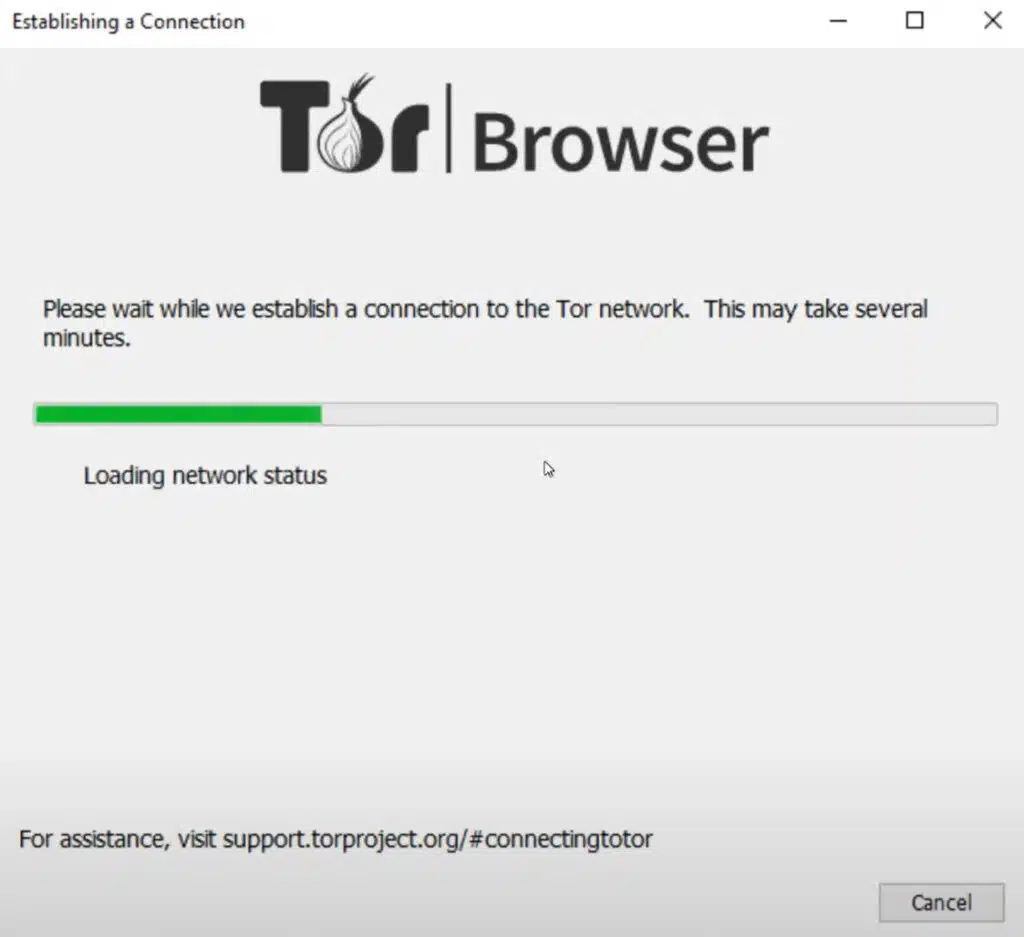Image resolution: width=1024 pixels, height=937 pixels.
Task: Click the Loading network status text
Action: [x=205, y=475]
